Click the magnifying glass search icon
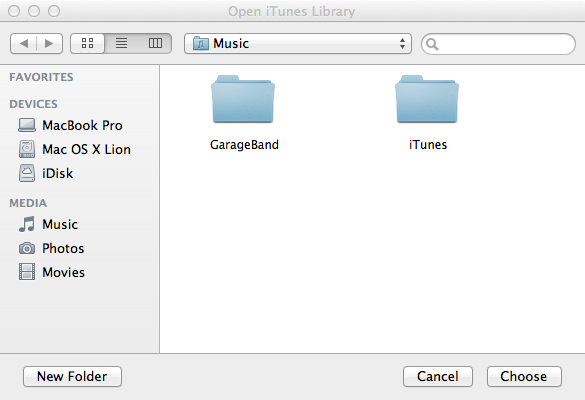This screenshot has height=400, width=585. [x=432, y=44]
